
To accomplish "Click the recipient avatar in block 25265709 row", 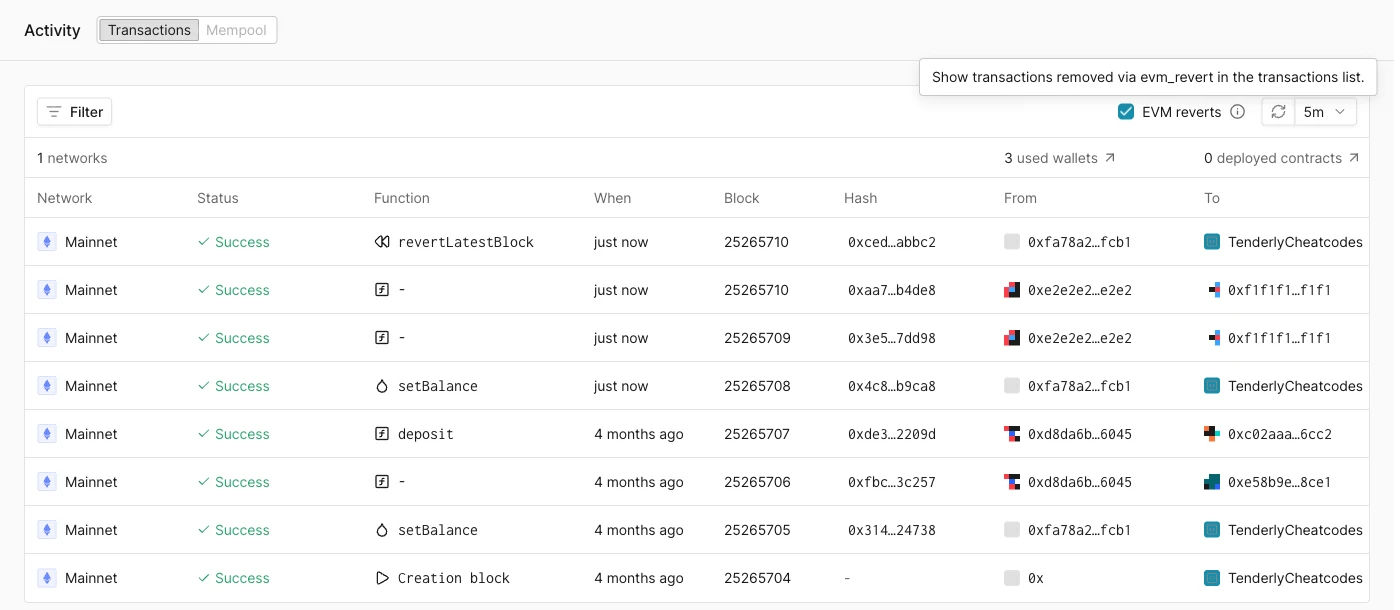I will [1214, 338].
